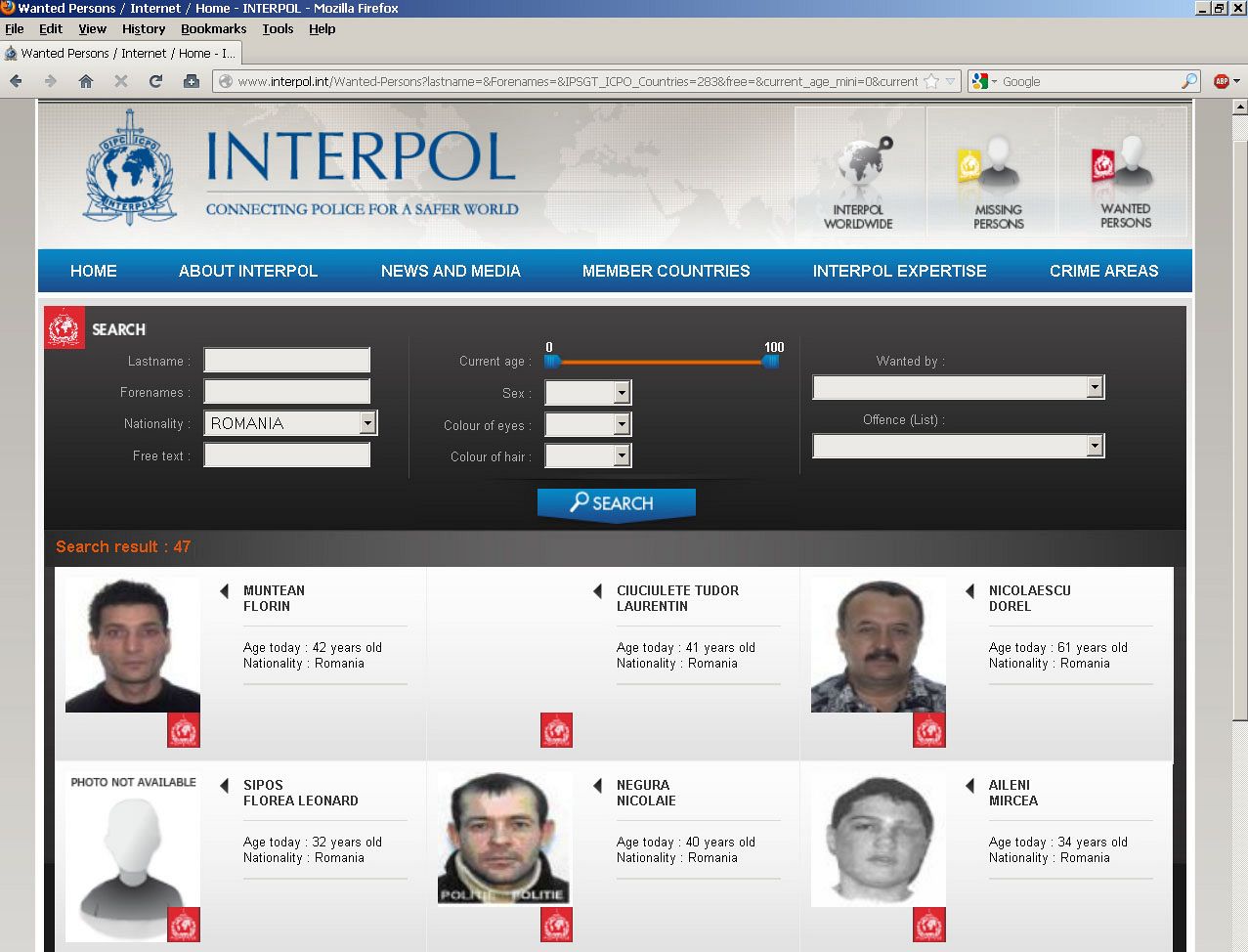Open the MEMBER COUNTRIES navigation tab
This screenshot has width=1248, height=952.
click(666, 271)
